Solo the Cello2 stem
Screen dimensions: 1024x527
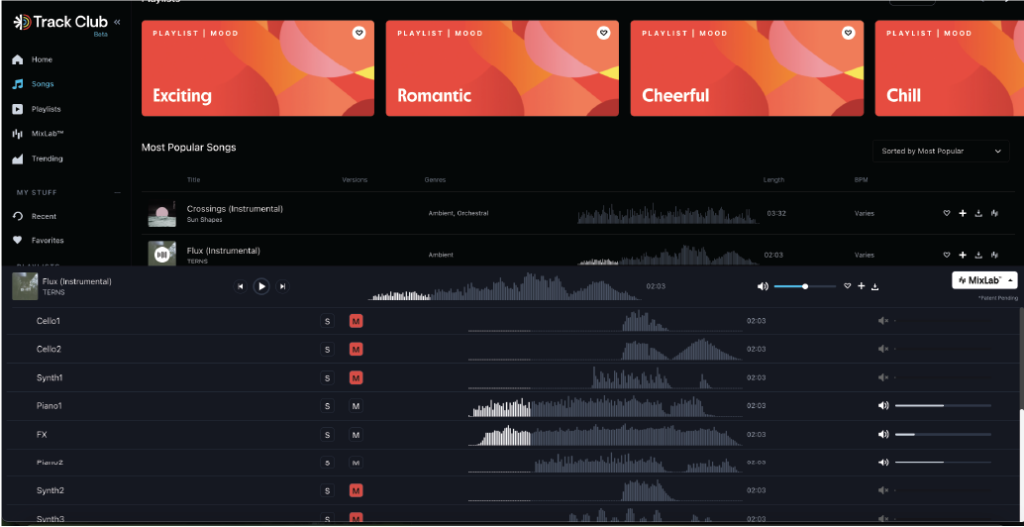point(327,349)
